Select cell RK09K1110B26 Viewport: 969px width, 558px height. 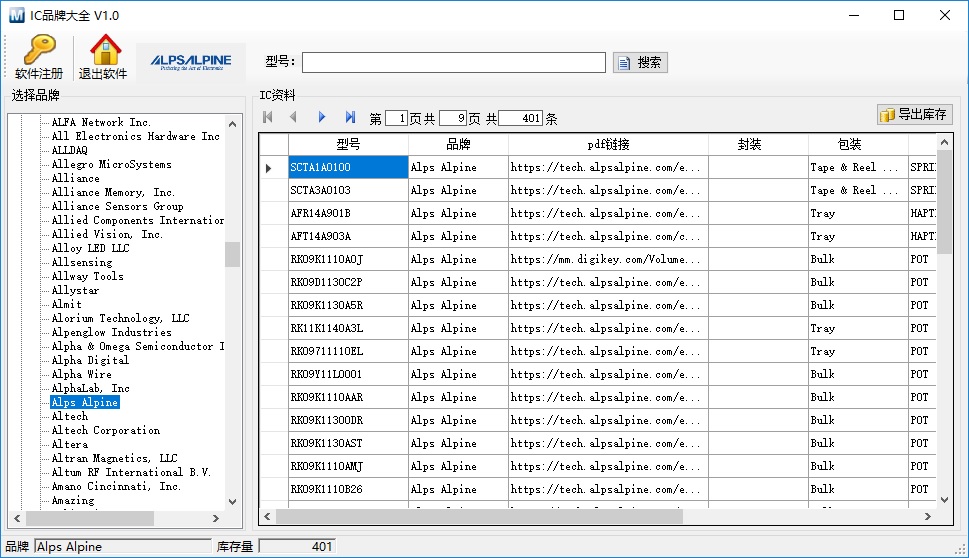[x=348, y=489]
